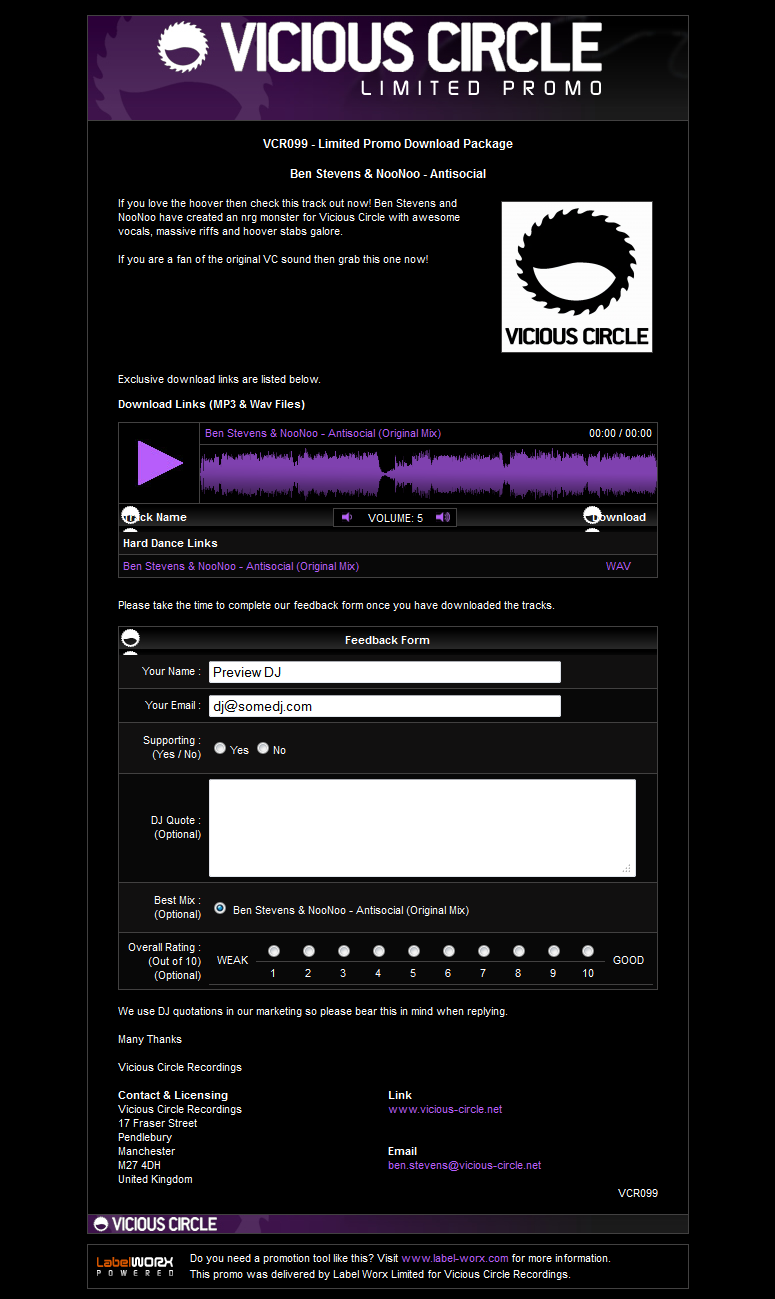Rate the track 8 out of 10

pos(519,951)
